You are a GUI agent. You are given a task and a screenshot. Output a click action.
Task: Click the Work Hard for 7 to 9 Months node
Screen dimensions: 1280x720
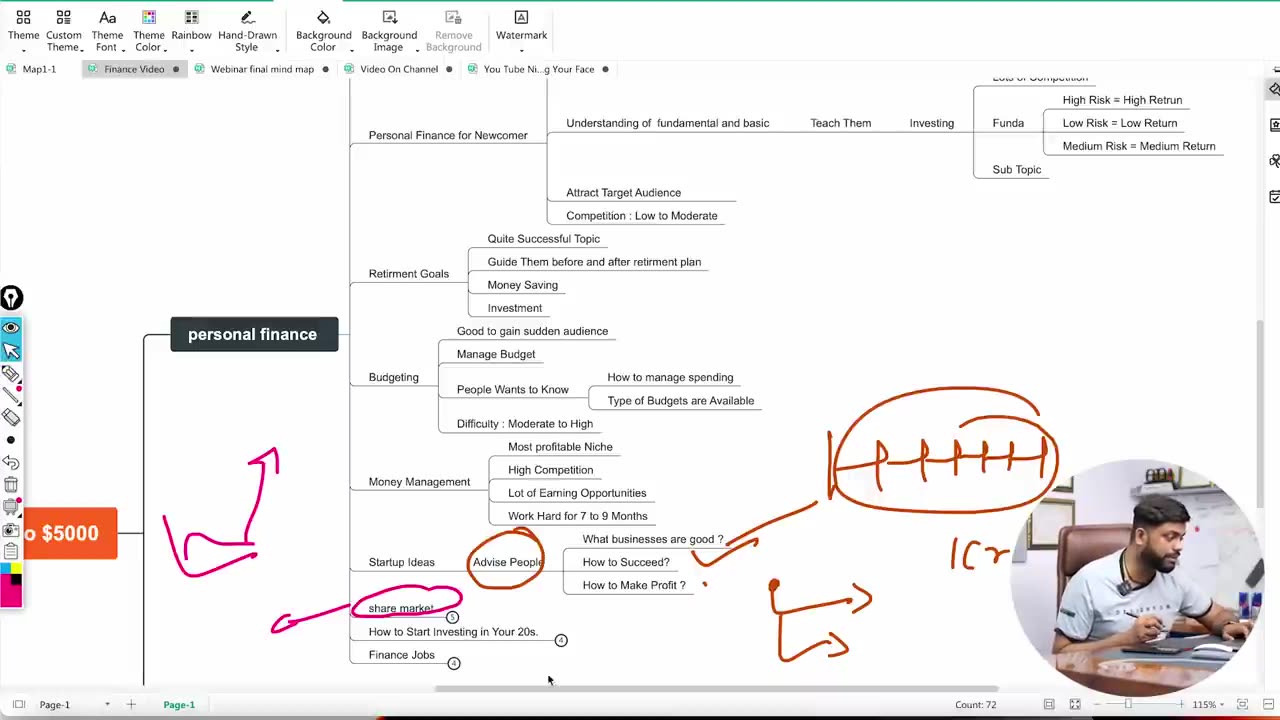(x=577, y=516)
